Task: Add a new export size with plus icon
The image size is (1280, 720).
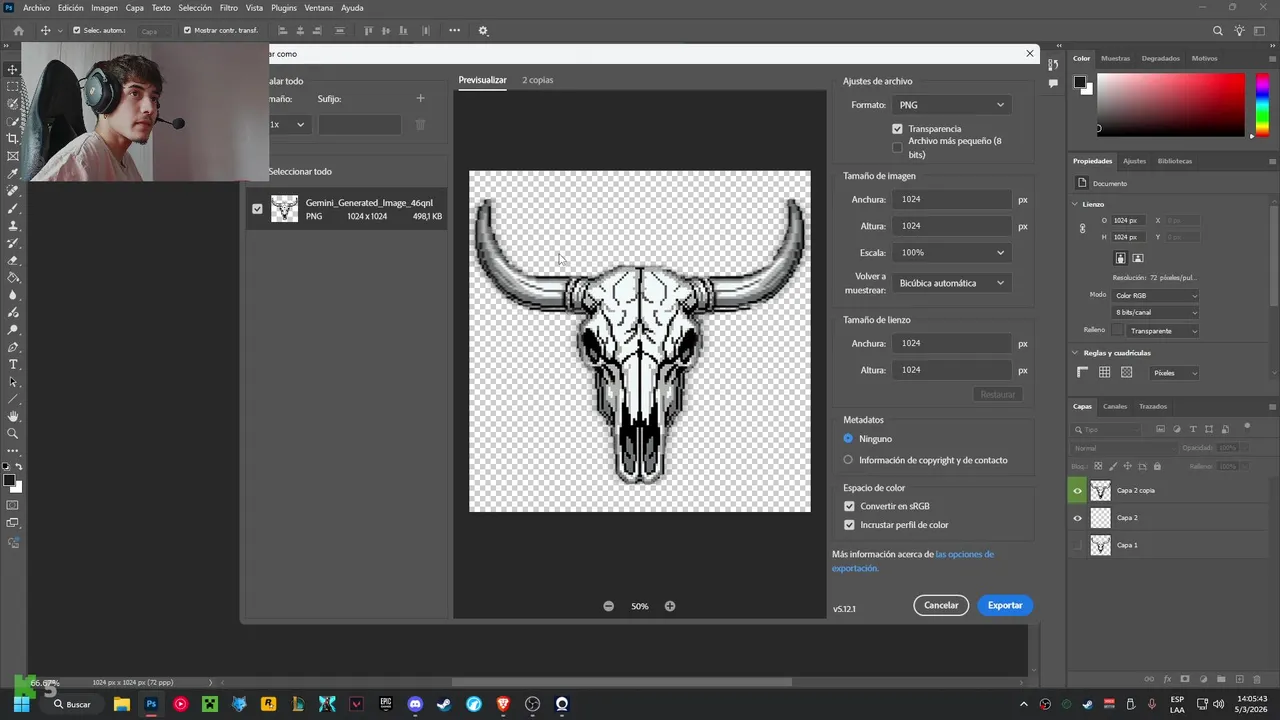Action: (x=420, y=98)
